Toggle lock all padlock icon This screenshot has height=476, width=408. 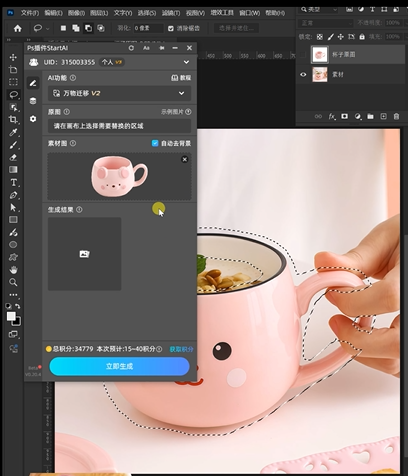coord(362,37)
